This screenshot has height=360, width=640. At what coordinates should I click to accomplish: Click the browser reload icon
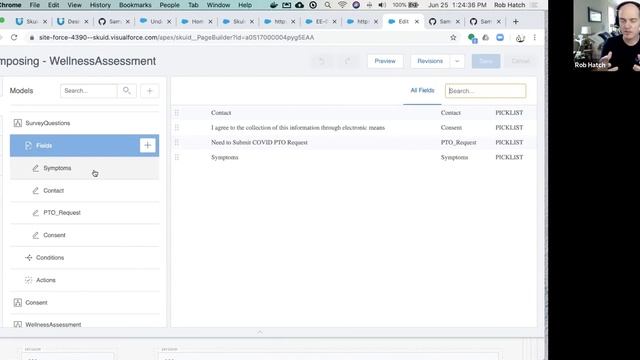pyautogui.click(x=14, y=38)
